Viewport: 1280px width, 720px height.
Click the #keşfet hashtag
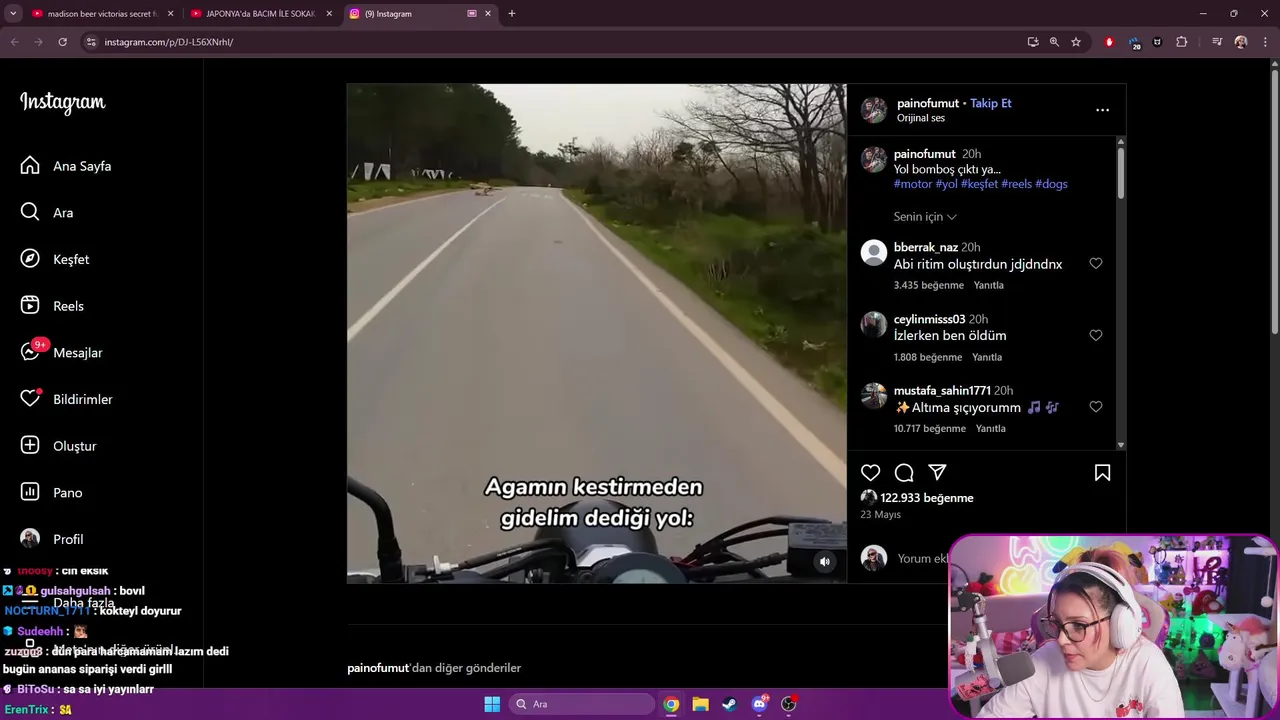point(980,184)
